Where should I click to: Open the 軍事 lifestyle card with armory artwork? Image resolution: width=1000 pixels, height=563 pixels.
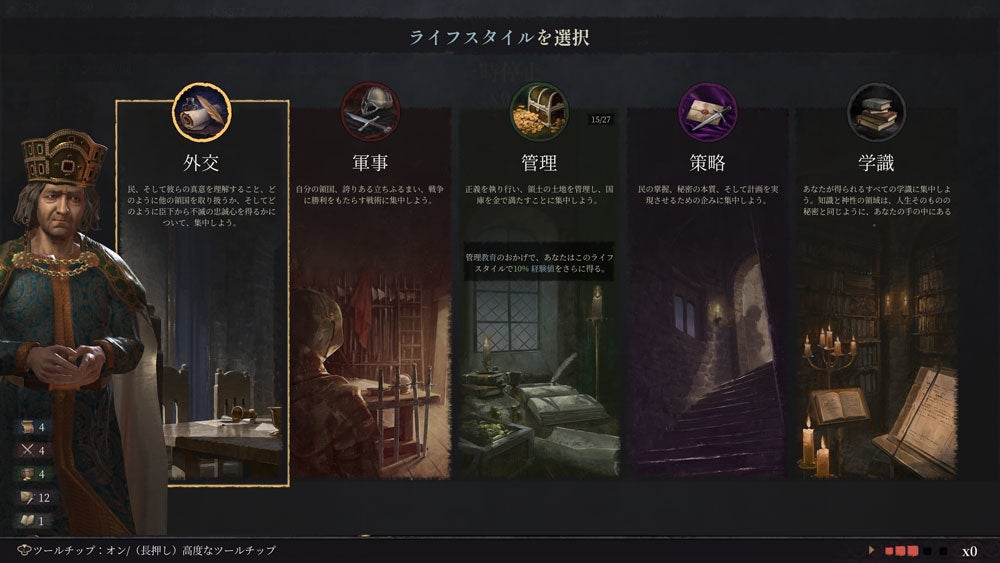[x=371, y=293]
